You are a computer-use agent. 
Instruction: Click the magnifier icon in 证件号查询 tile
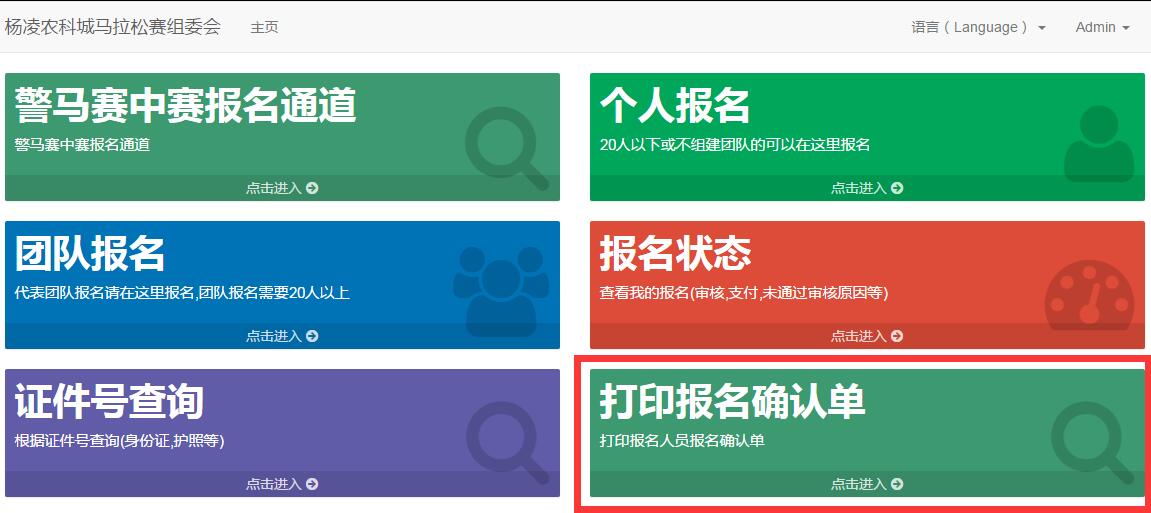[507, 441]
